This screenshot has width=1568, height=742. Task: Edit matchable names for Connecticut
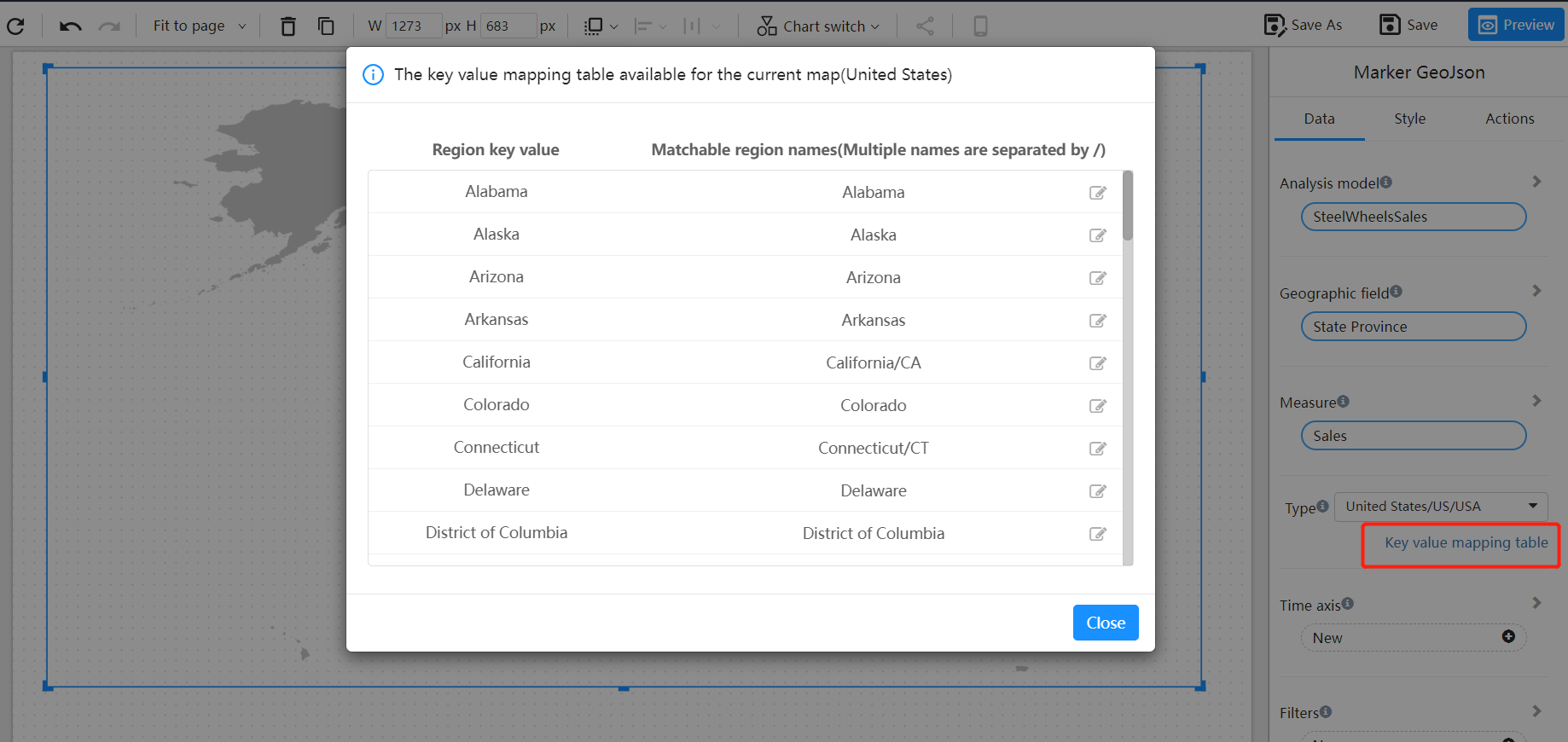click(x=1098, y=449)
